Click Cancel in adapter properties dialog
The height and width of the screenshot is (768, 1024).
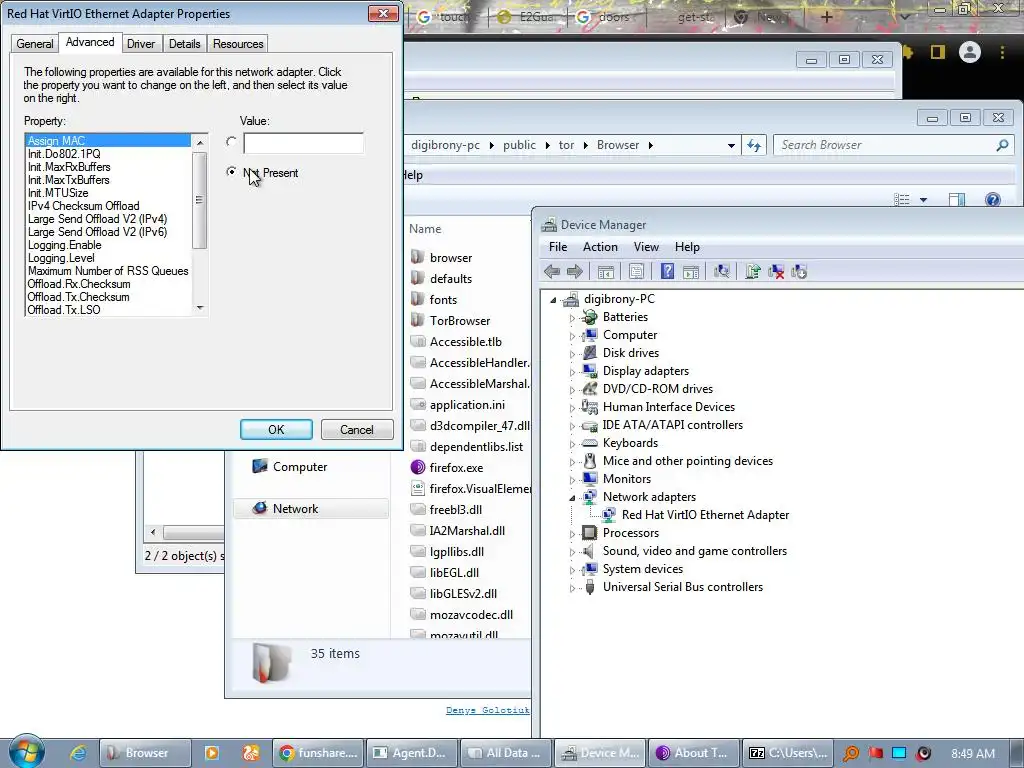357,430
